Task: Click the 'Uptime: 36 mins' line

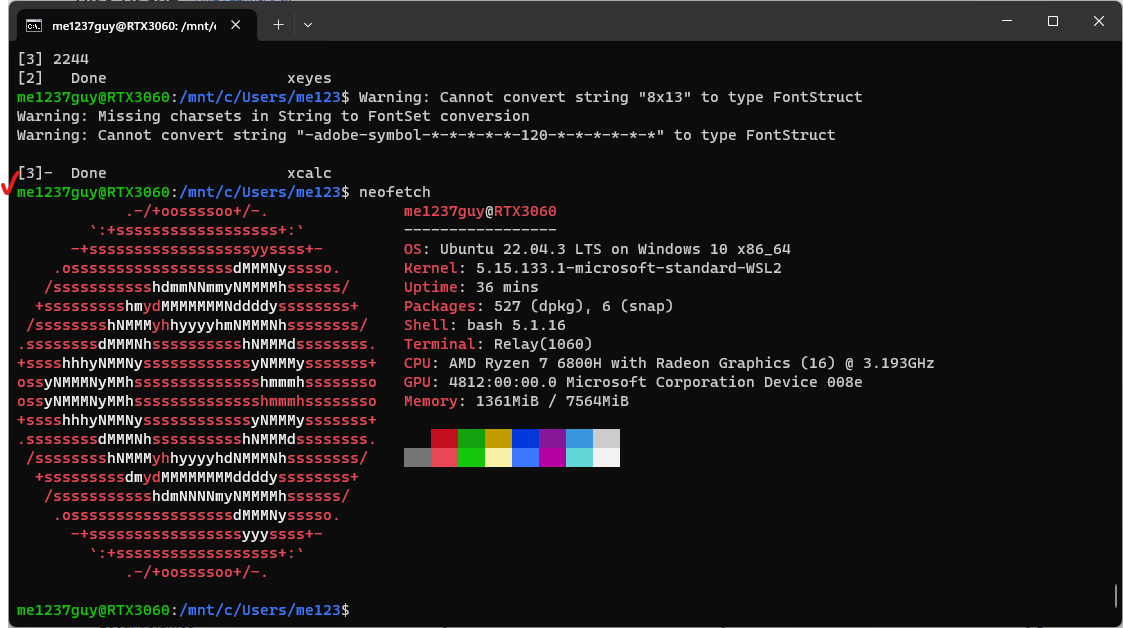Action: tap(471, 287)
